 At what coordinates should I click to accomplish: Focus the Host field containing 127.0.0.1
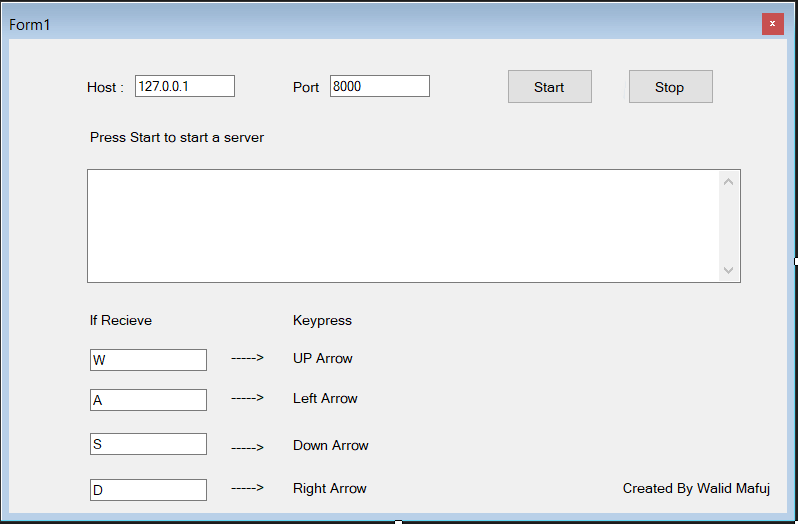pos(185,86)
